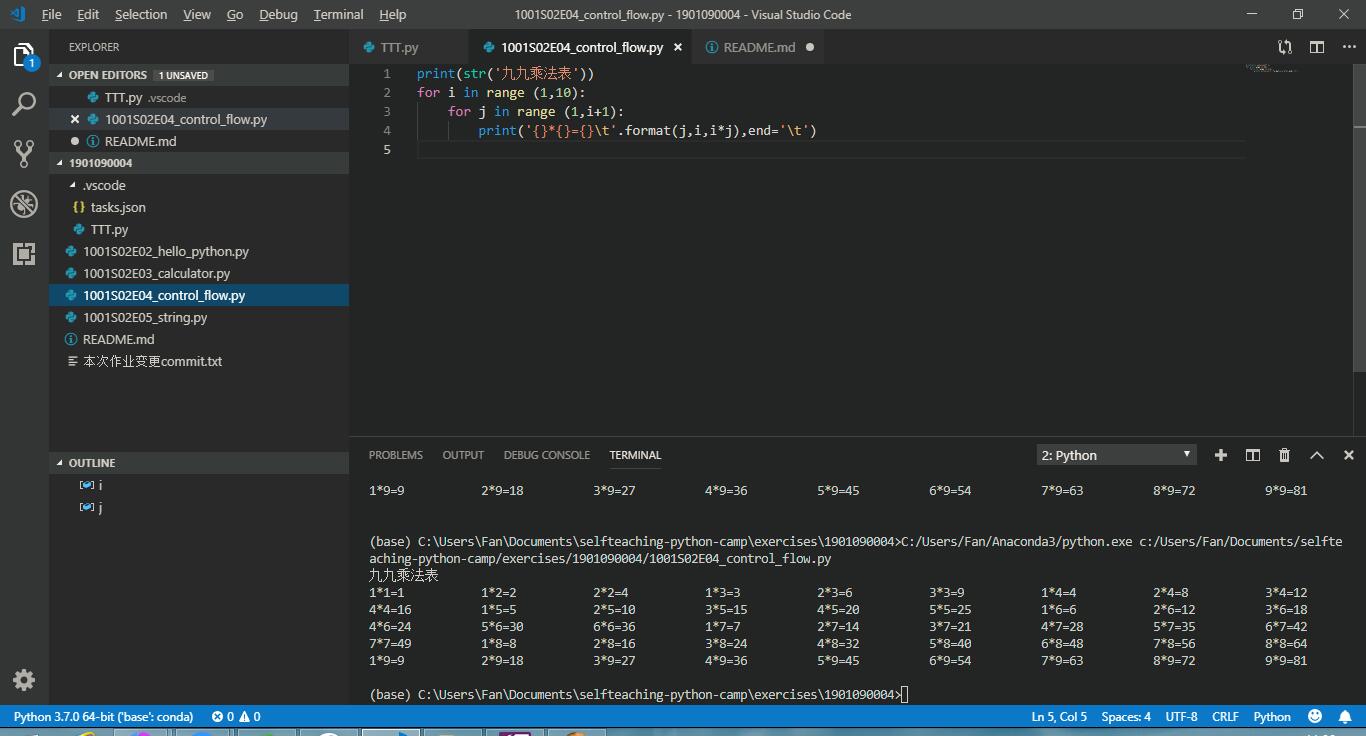Switch to the README.md tab

click(x=756, y=46)
